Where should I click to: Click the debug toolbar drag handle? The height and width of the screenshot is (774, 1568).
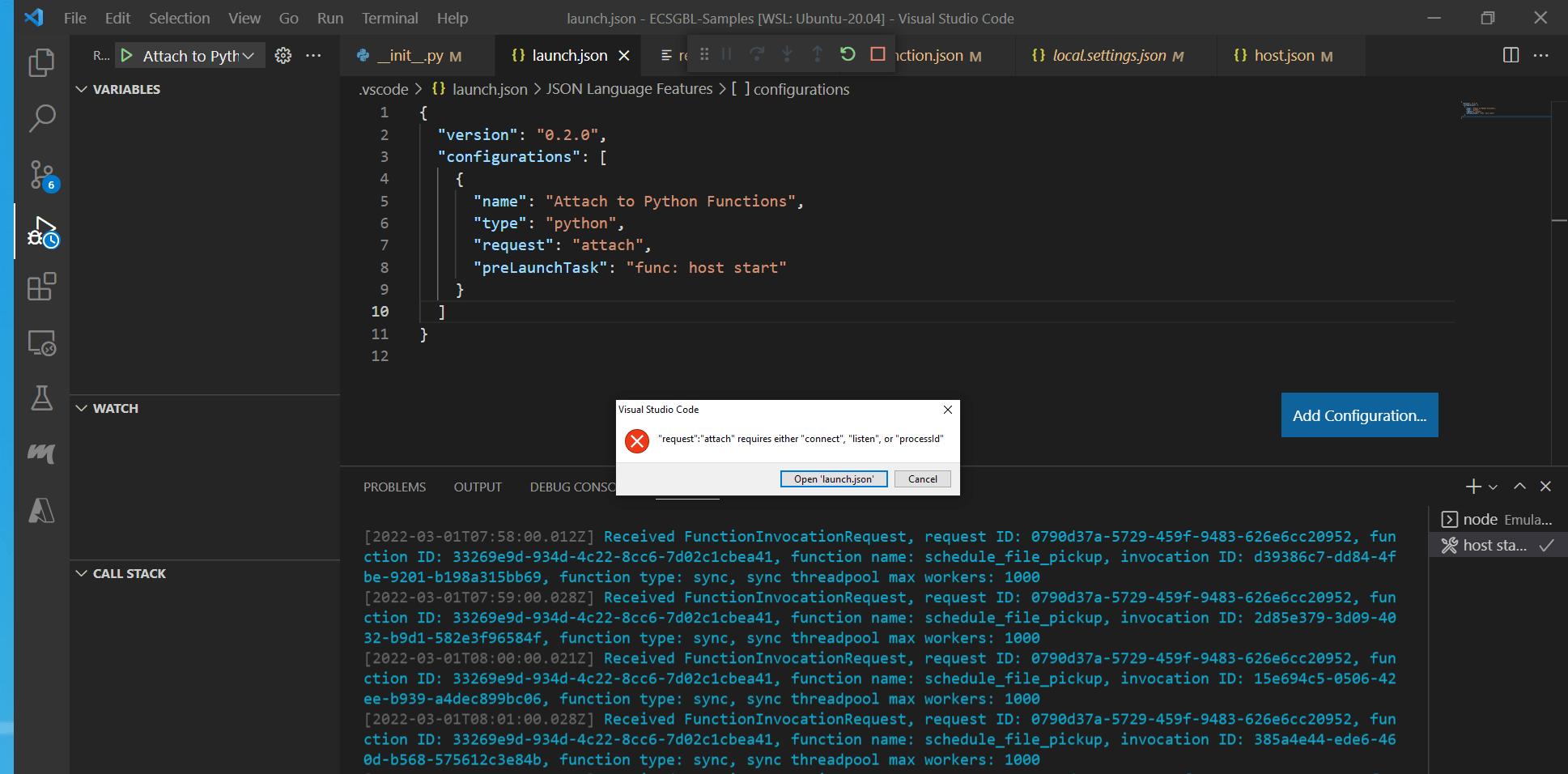[x=704, y=54]
